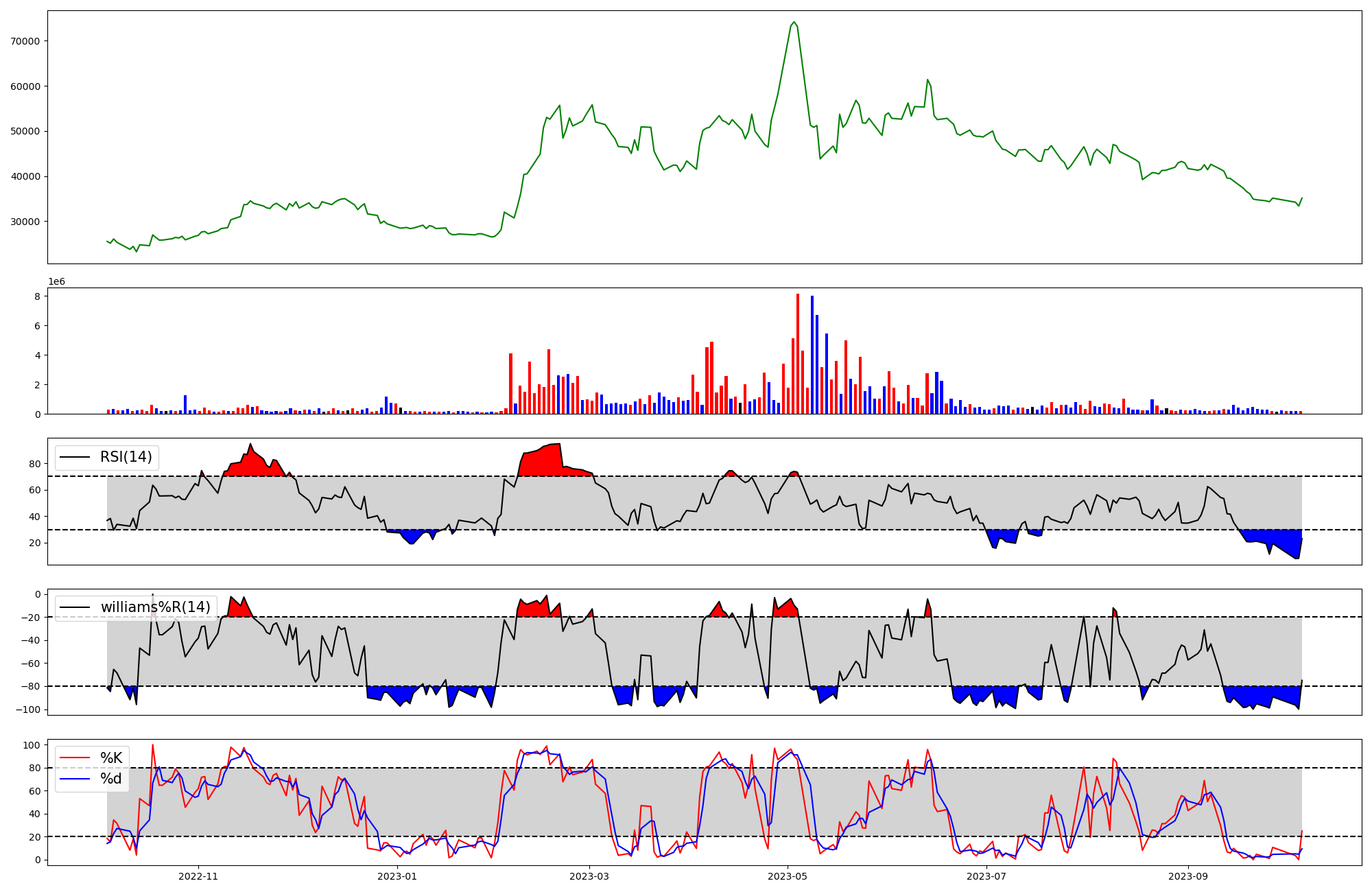Click the highest peak of the green price line
1372x892 pixels.
click(794, 23)
